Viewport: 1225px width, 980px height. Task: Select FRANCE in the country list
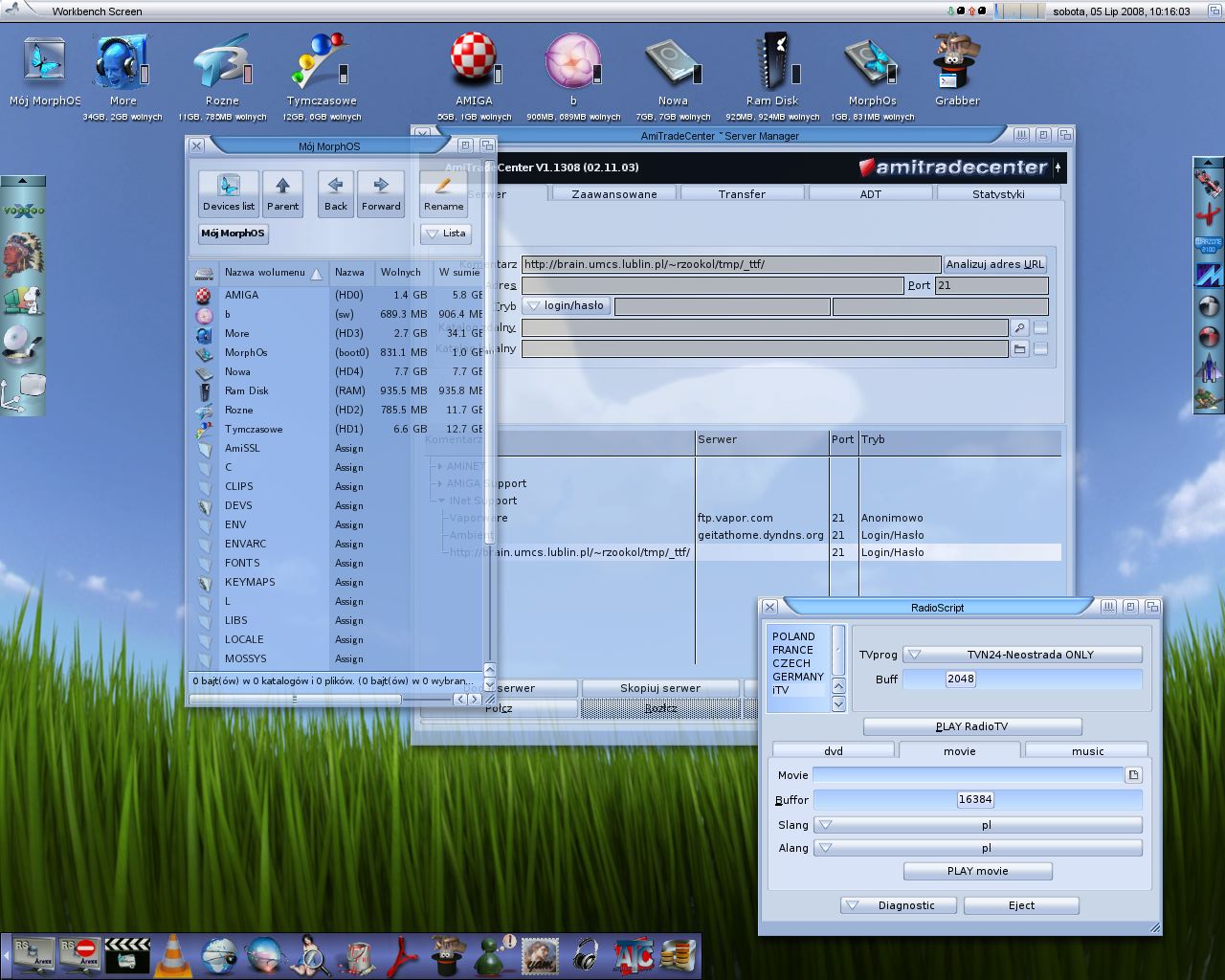coord(792,650)
